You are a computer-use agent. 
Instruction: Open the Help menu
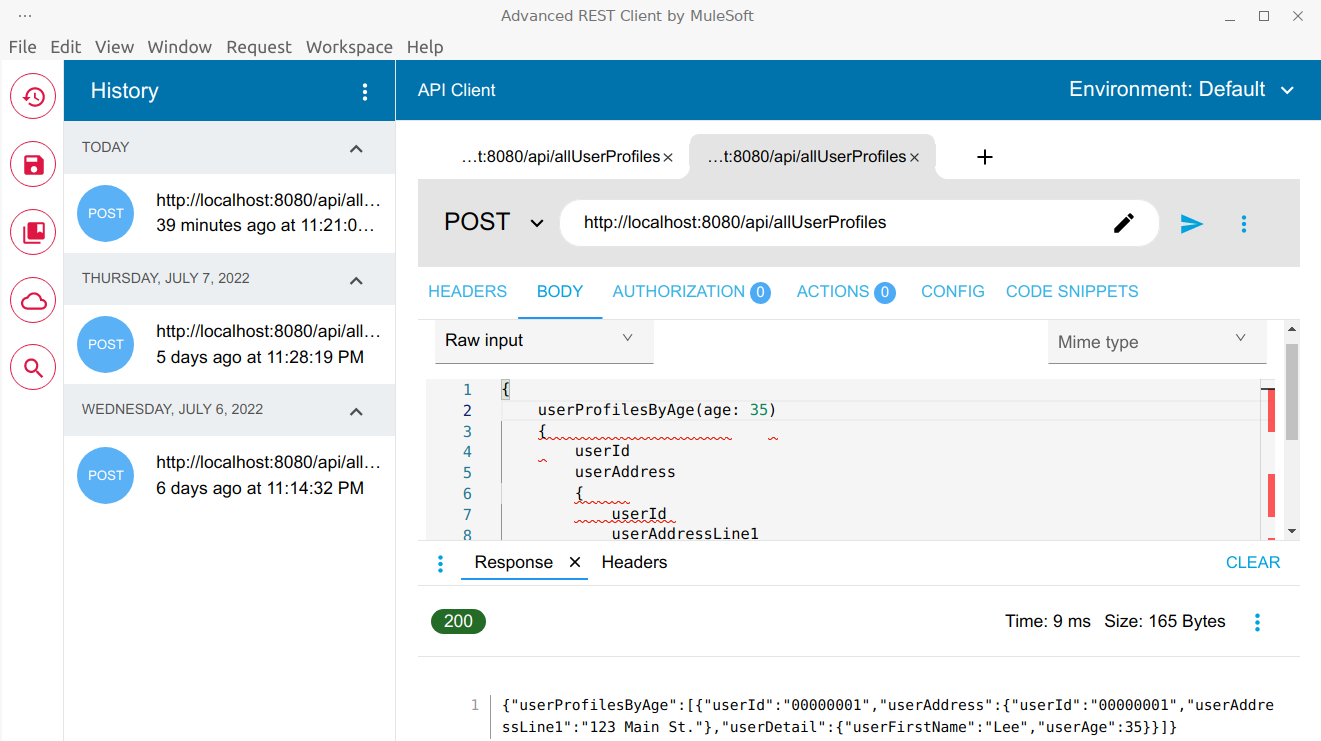425,47
